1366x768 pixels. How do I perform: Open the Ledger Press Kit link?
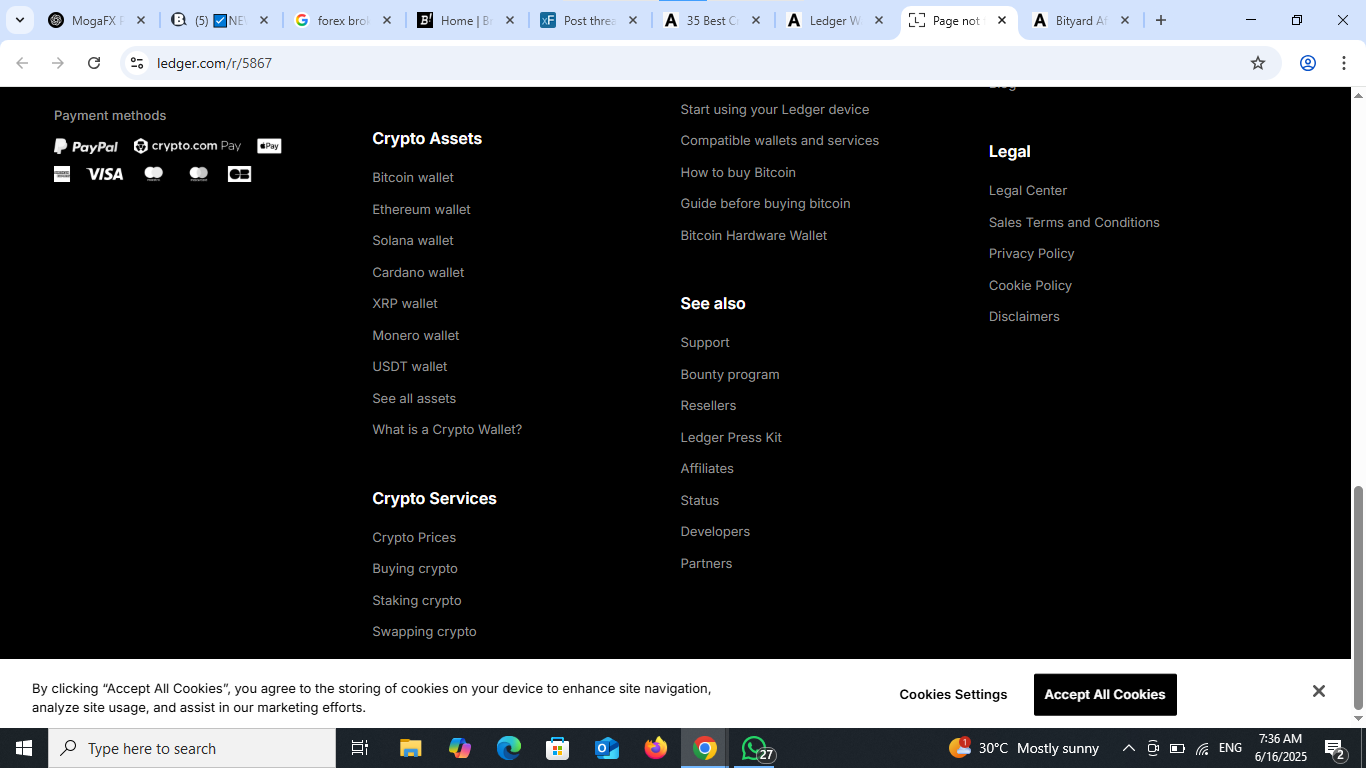pos(731,437)
